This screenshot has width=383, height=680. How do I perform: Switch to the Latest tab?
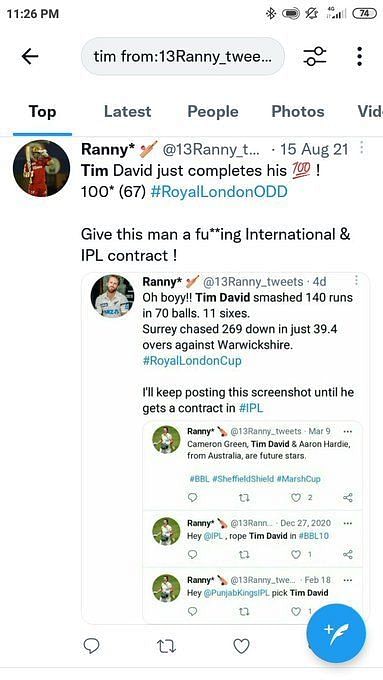click(128, 111)
